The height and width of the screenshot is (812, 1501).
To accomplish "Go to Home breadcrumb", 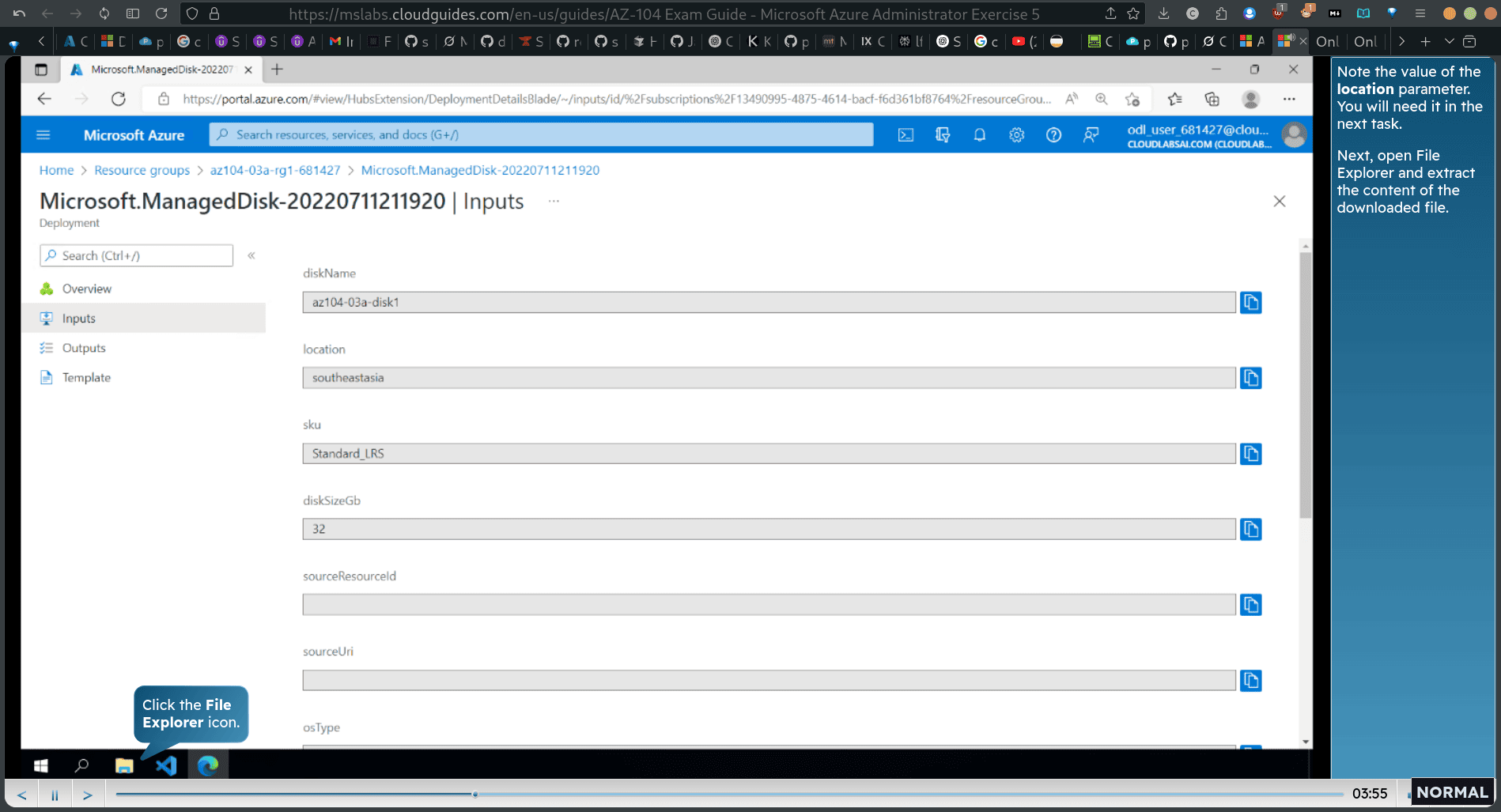I will click(x=56, y=170).
